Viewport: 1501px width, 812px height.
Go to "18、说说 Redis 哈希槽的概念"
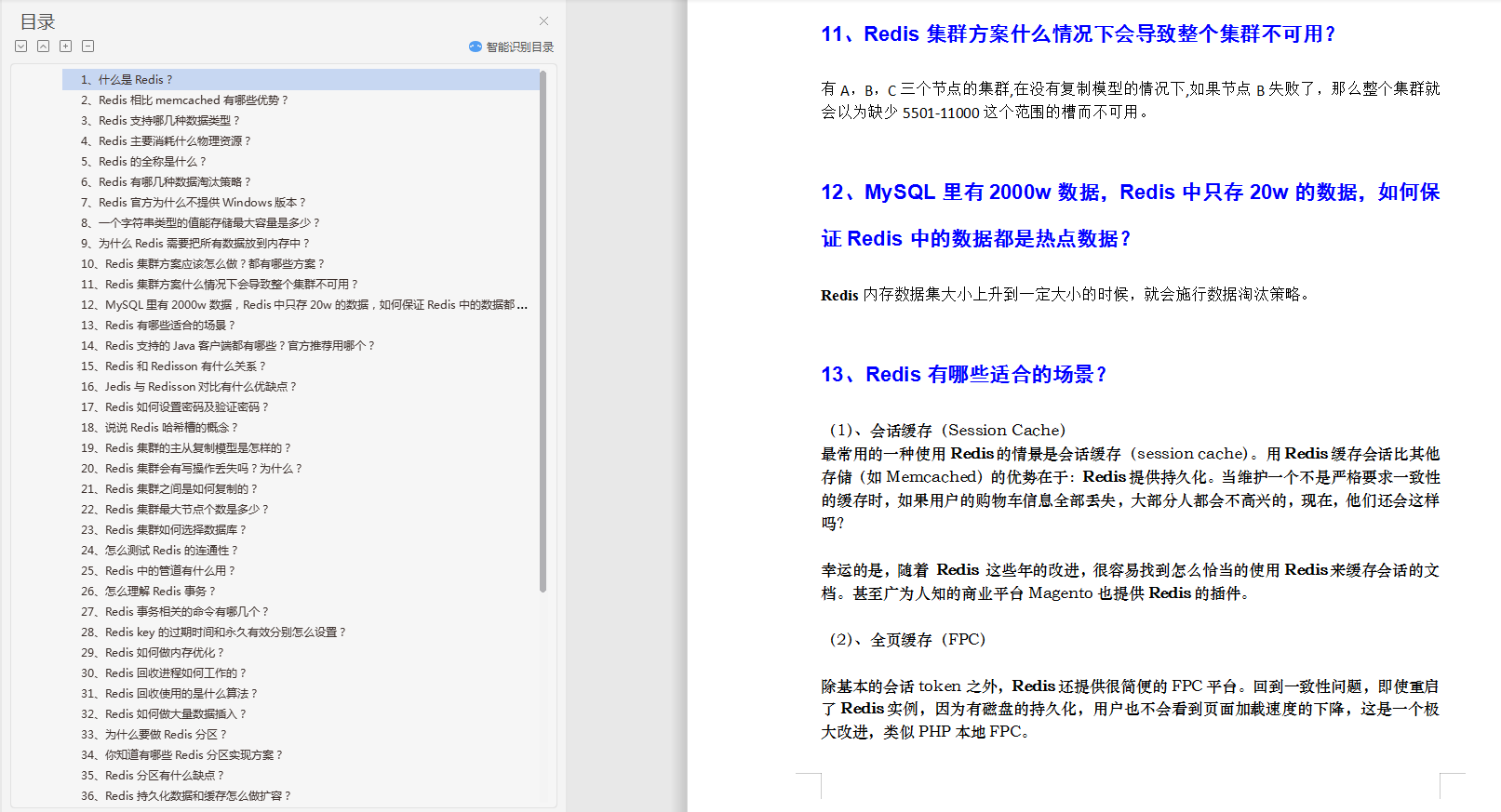click(x=160, y=428)
